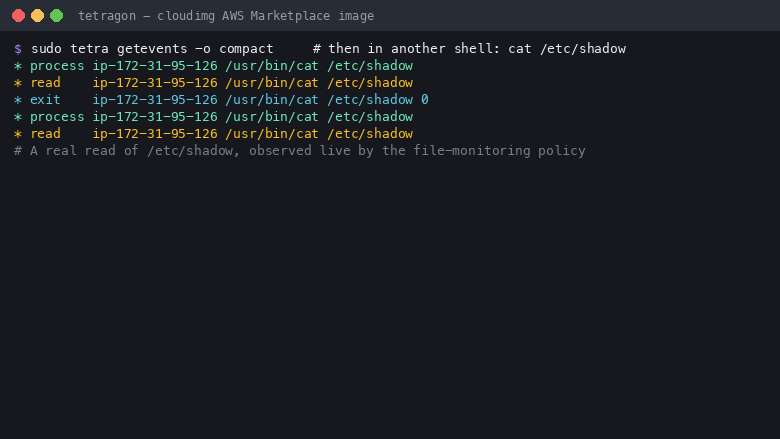
Task: Click the first green 'process' keyword
Action: (57, 66)
